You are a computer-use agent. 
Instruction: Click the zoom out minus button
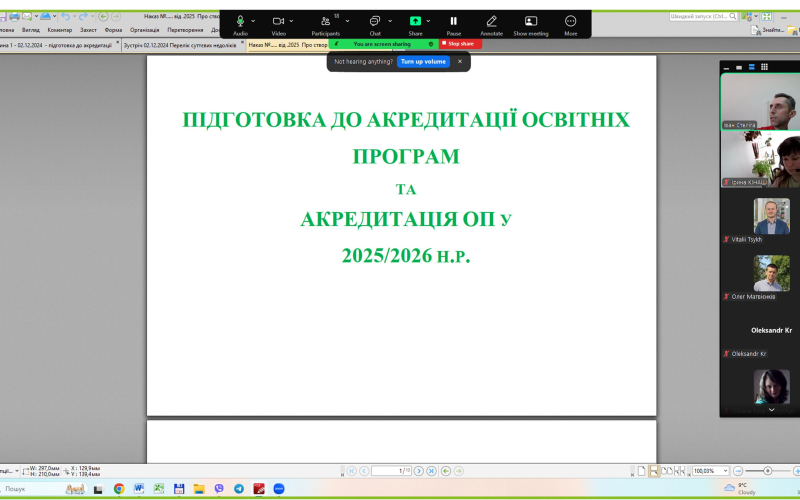(x=738, y=471)
